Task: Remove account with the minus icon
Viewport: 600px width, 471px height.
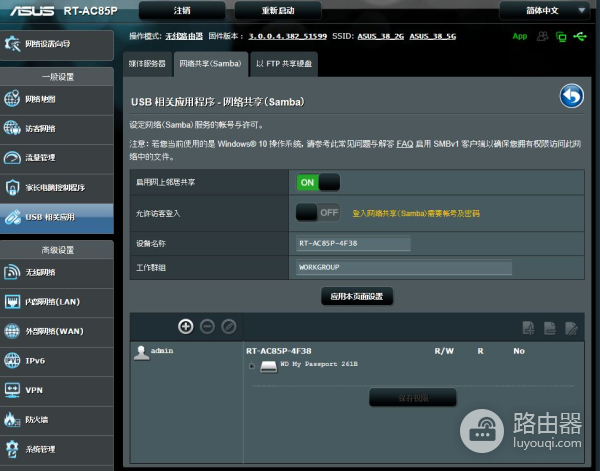Action: (x=207, y=326)
